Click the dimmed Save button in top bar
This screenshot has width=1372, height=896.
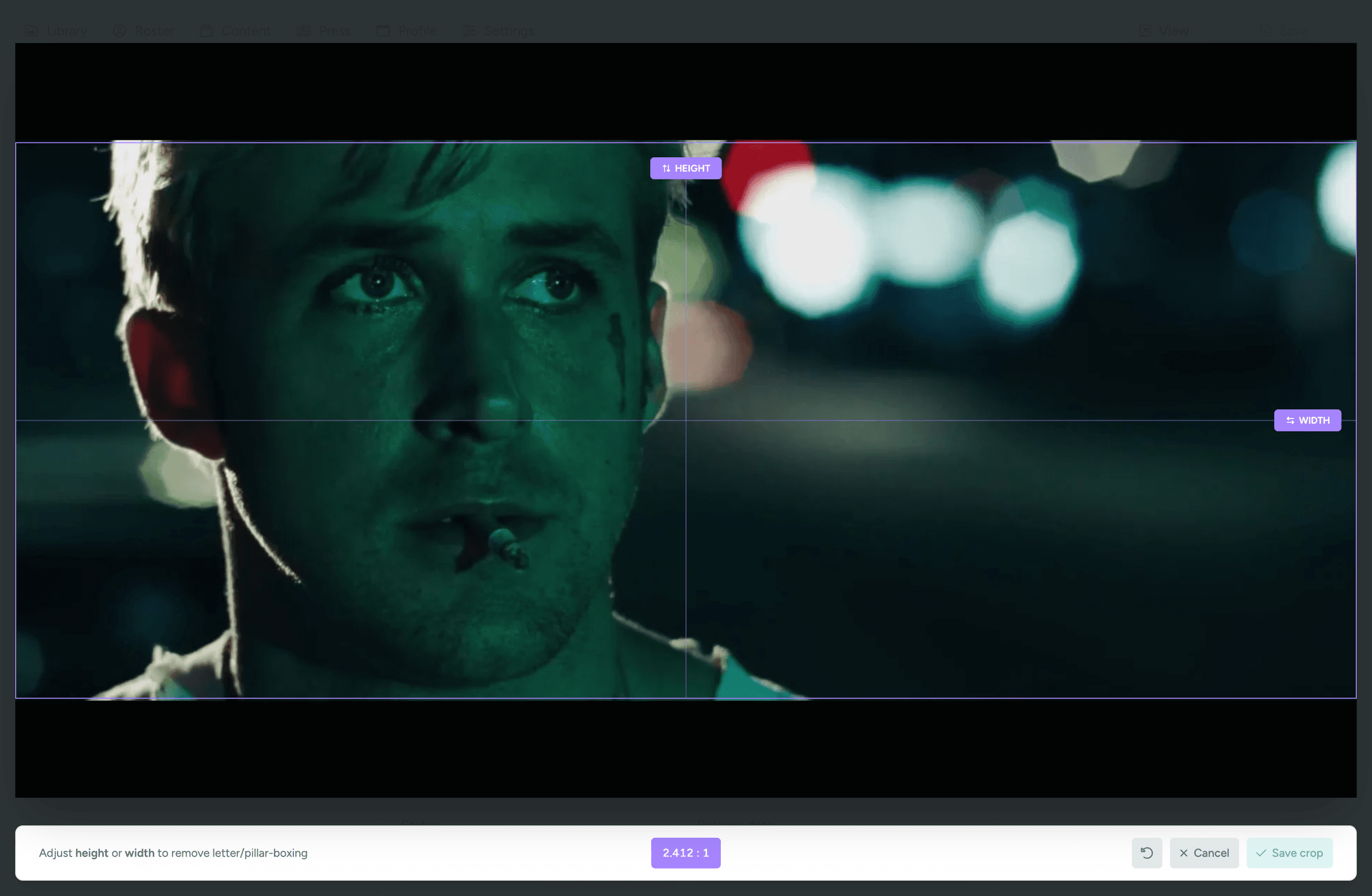point(1285,30)
